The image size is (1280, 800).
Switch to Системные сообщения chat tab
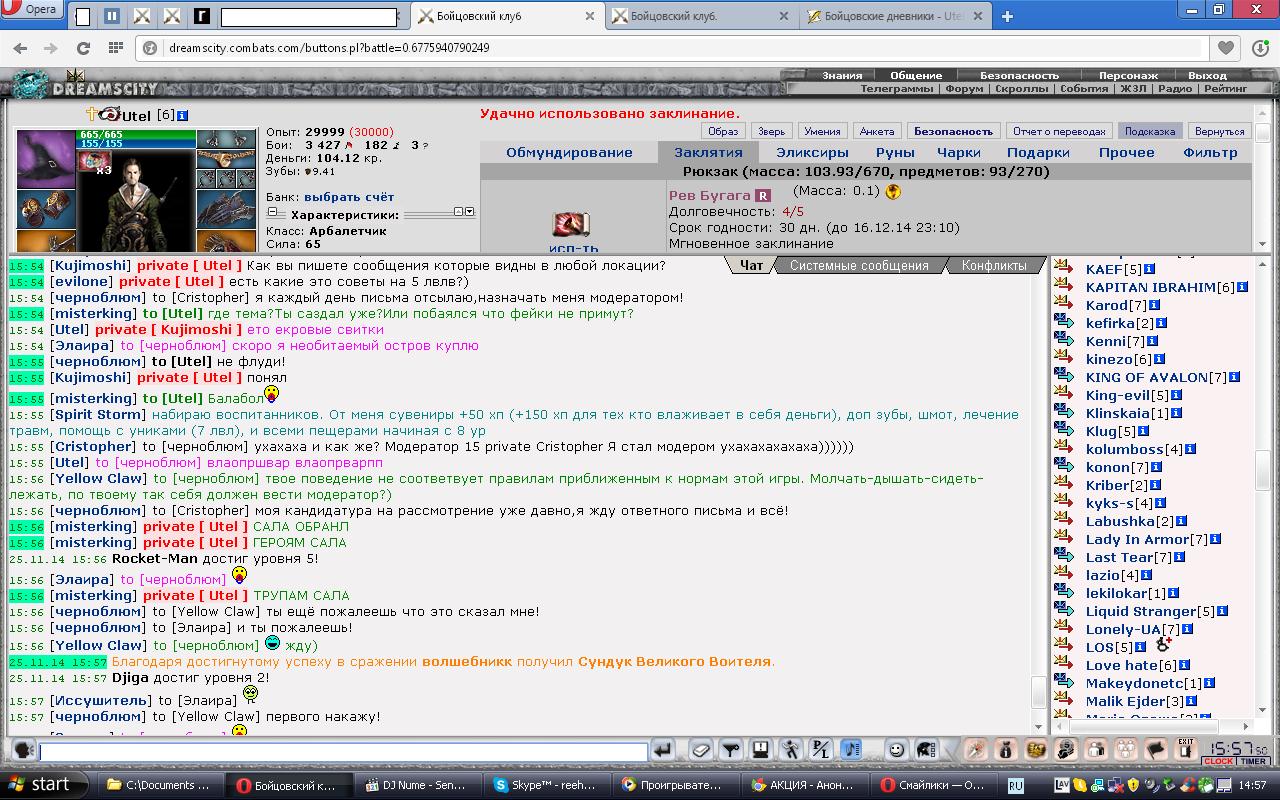[859, 265]
